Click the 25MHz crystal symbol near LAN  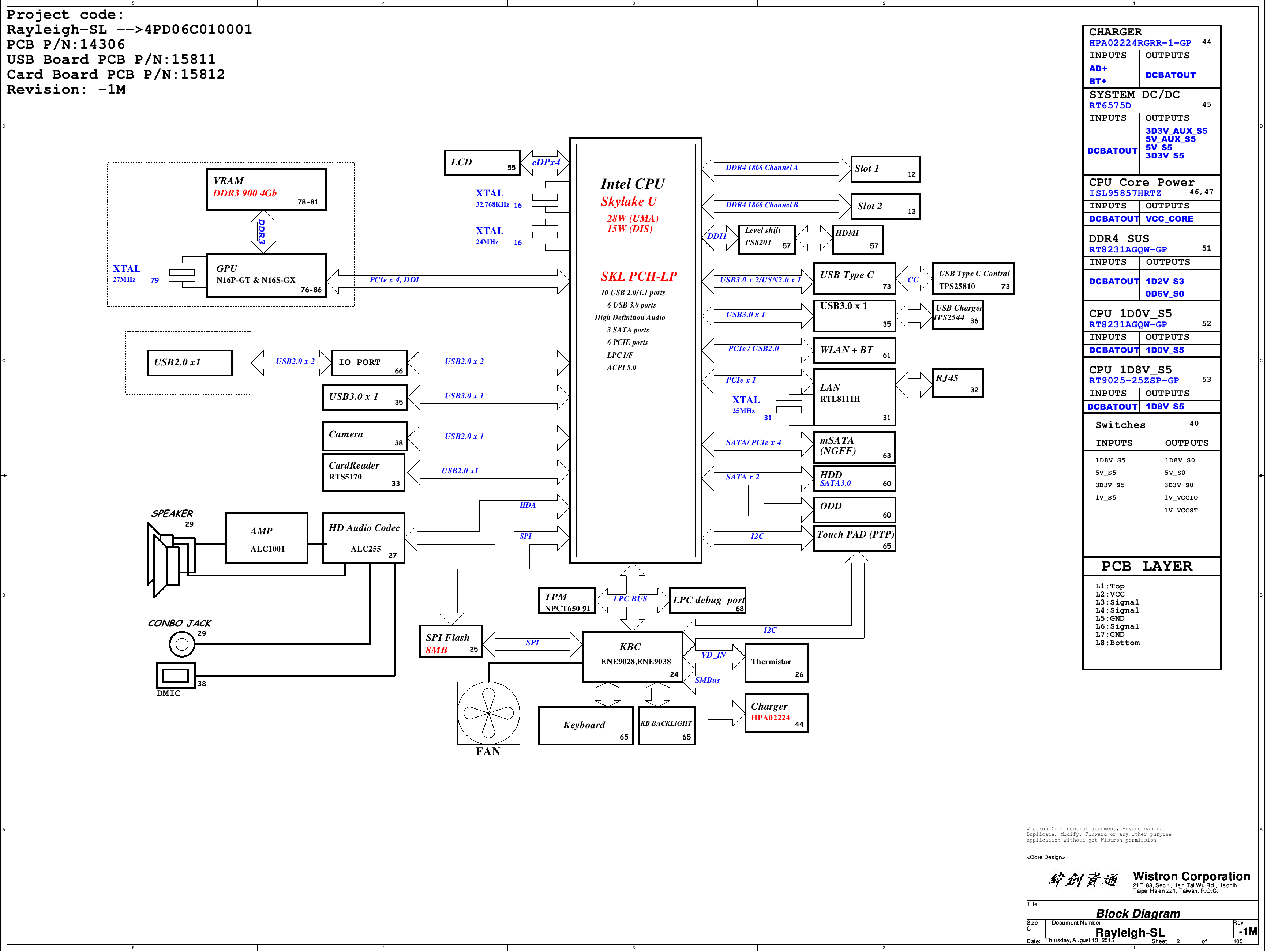789,409
